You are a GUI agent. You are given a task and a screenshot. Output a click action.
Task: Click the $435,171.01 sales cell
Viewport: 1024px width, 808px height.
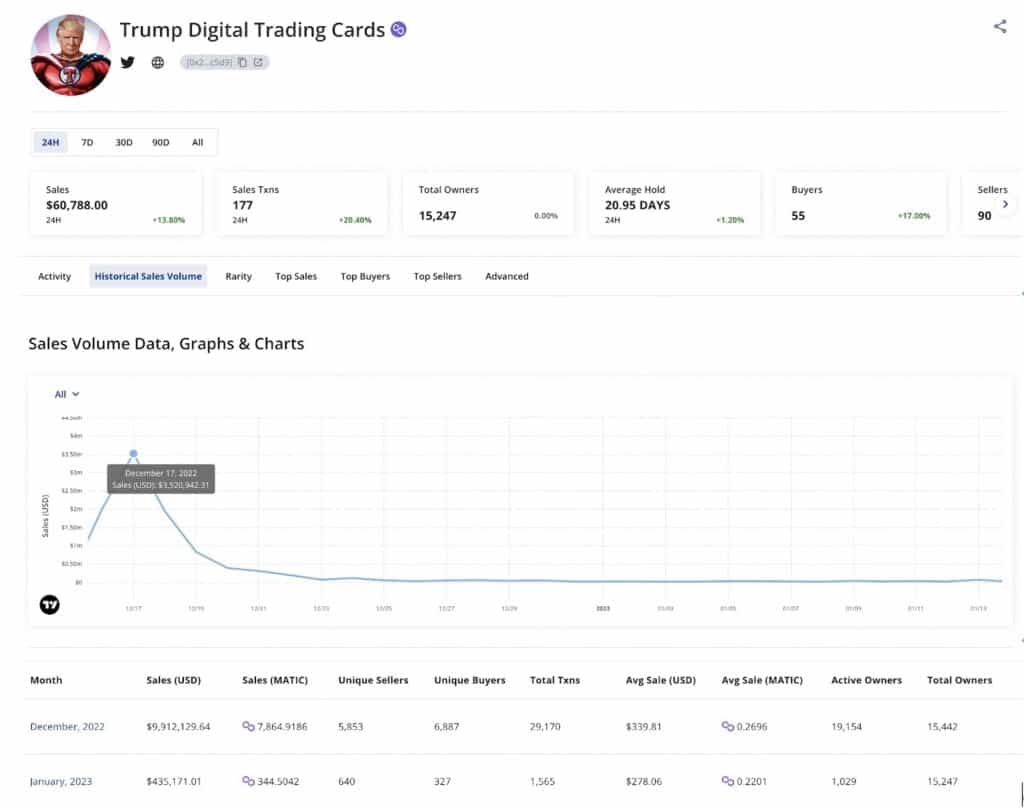[x=174, y=781]
